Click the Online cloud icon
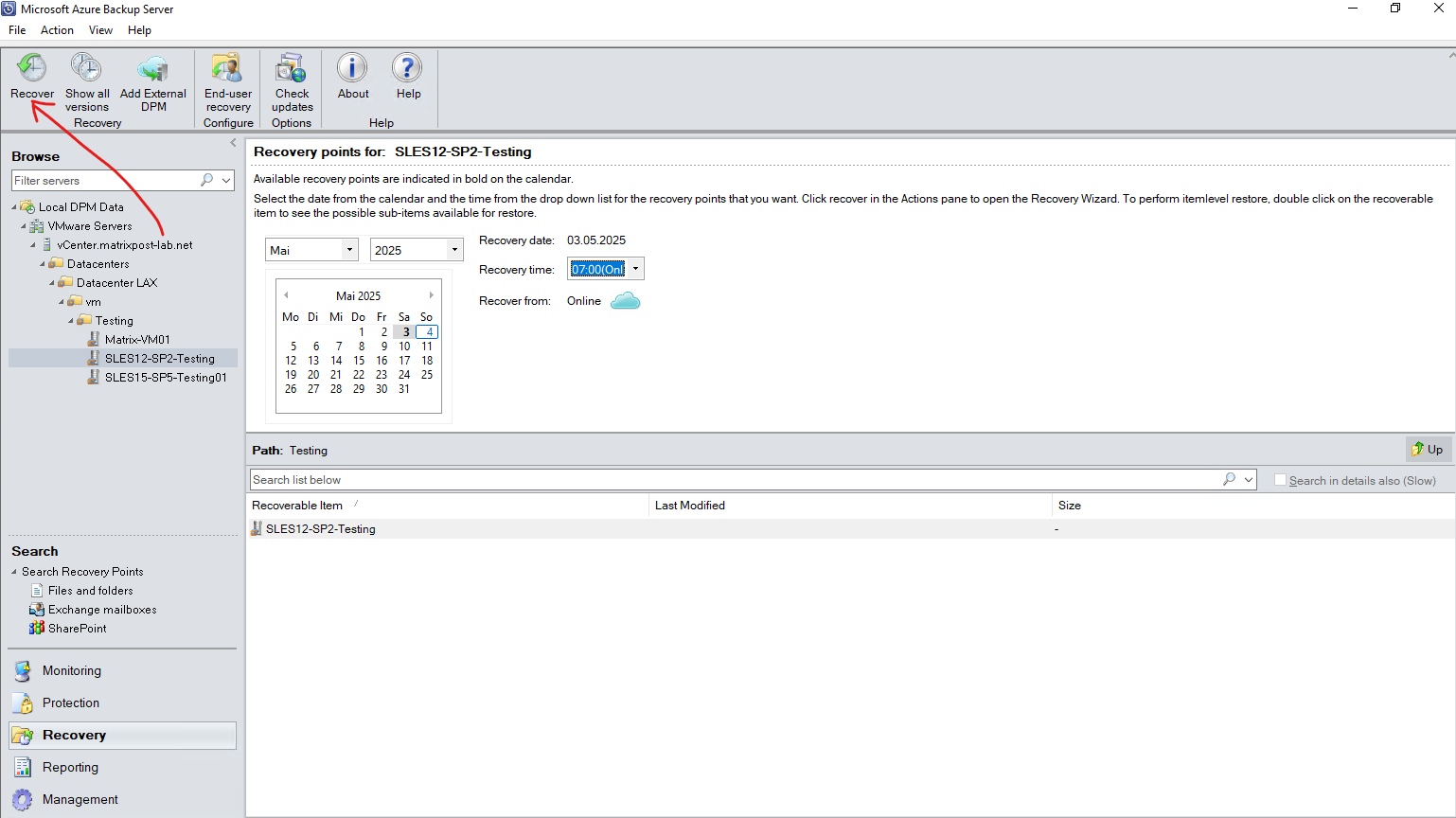This screenshot has width=1456, height=818. pyautogui.click(x=625, y=301)
